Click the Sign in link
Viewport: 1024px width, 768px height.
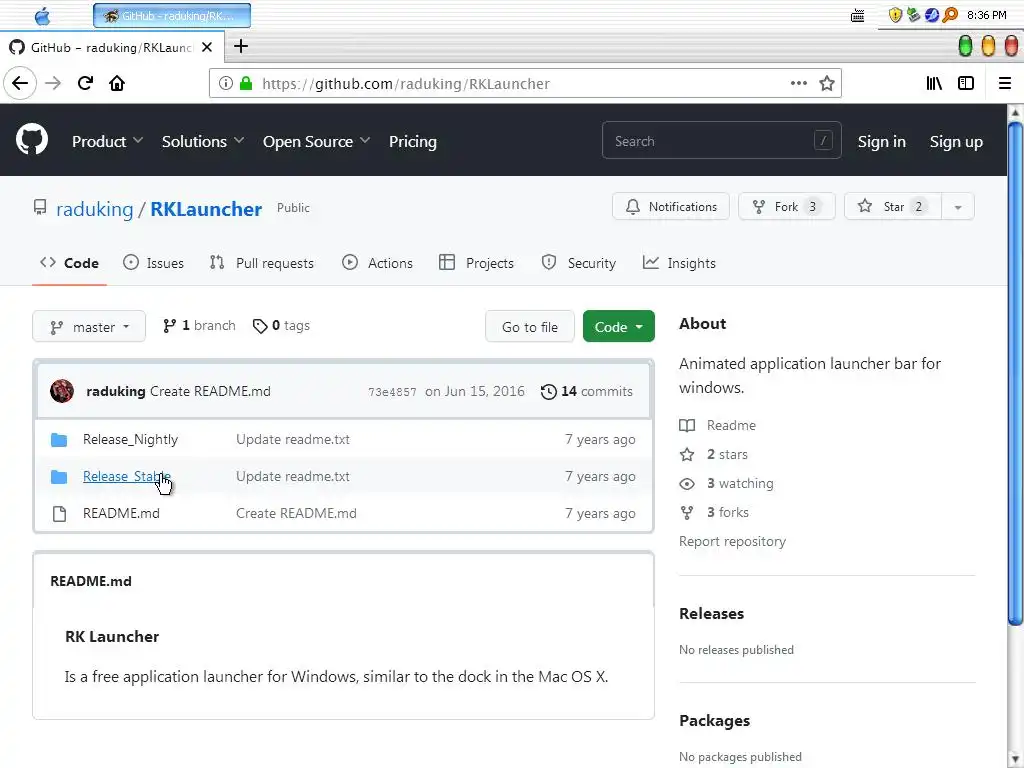point(882,141)
